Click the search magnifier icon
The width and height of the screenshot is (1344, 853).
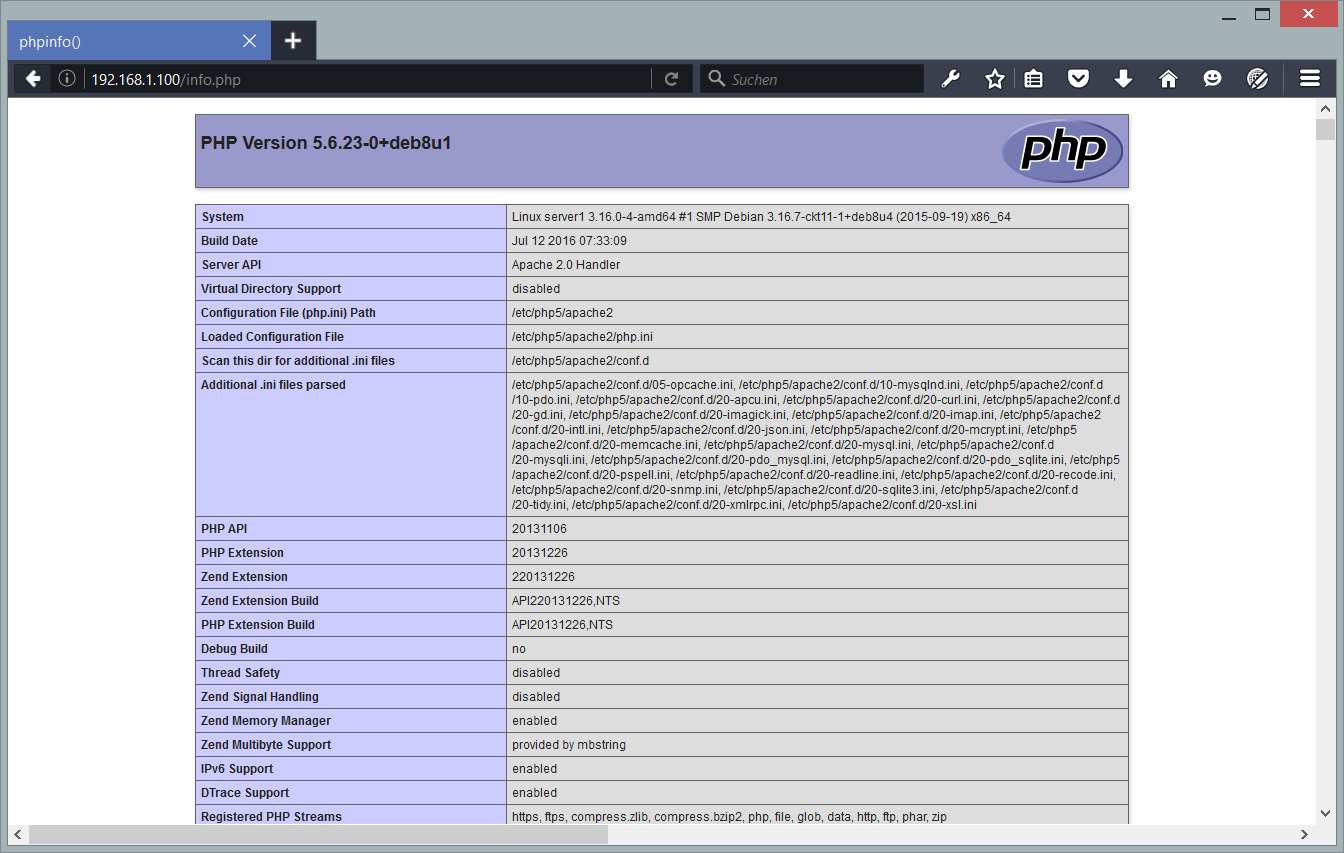pos(717,79)
